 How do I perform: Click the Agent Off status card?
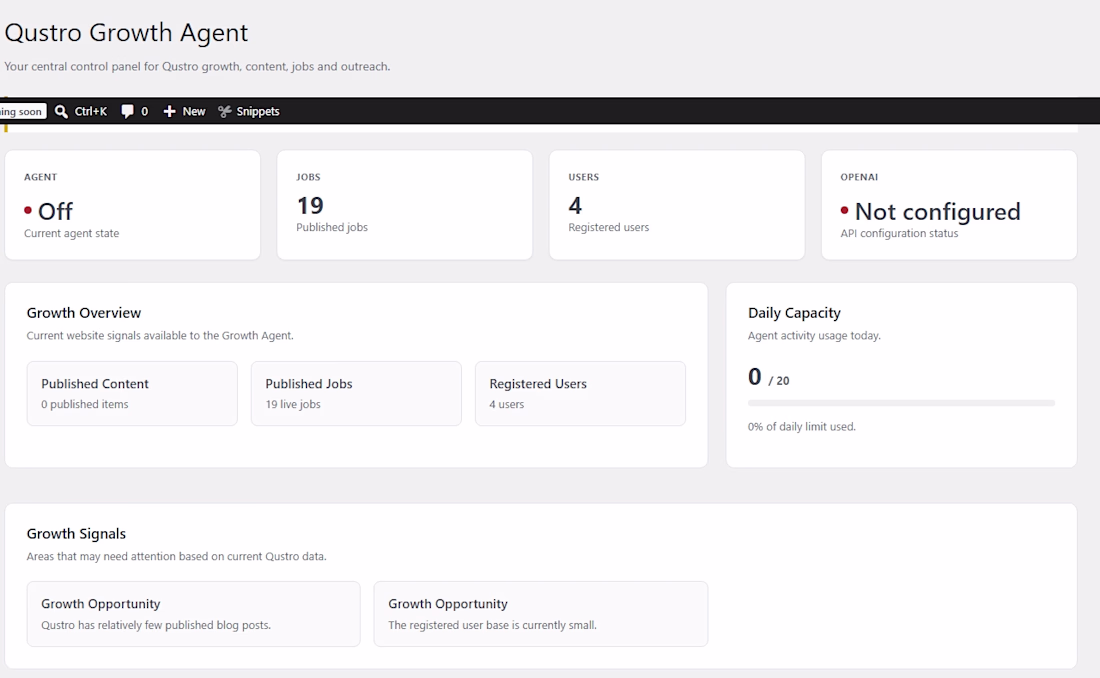(x=133, y=205)
